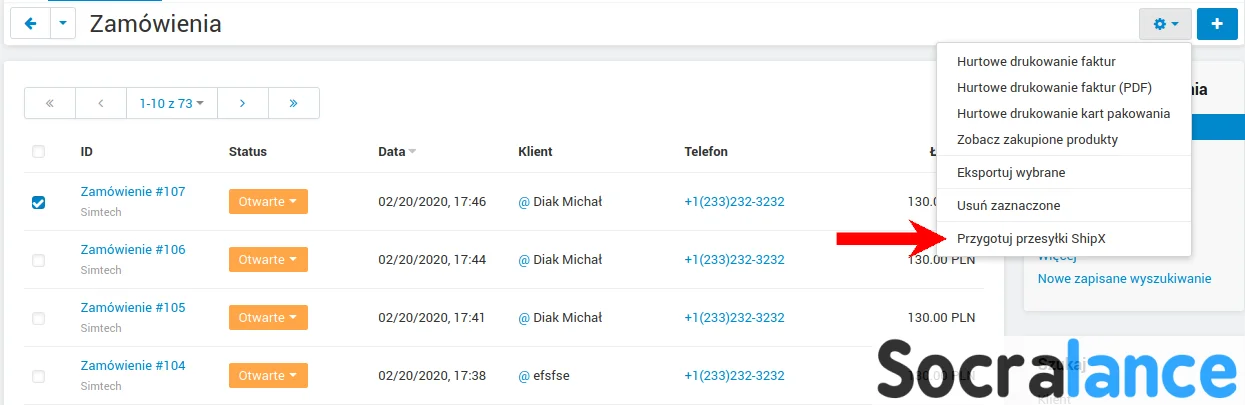Uncheck the checkbox for order #107
The height and width of the screenshot is (405, 1245).
pos(39,202)
